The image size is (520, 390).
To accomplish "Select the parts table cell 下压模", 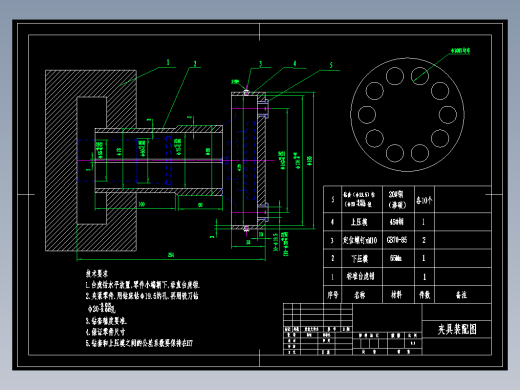I will (x=359, y=258).
